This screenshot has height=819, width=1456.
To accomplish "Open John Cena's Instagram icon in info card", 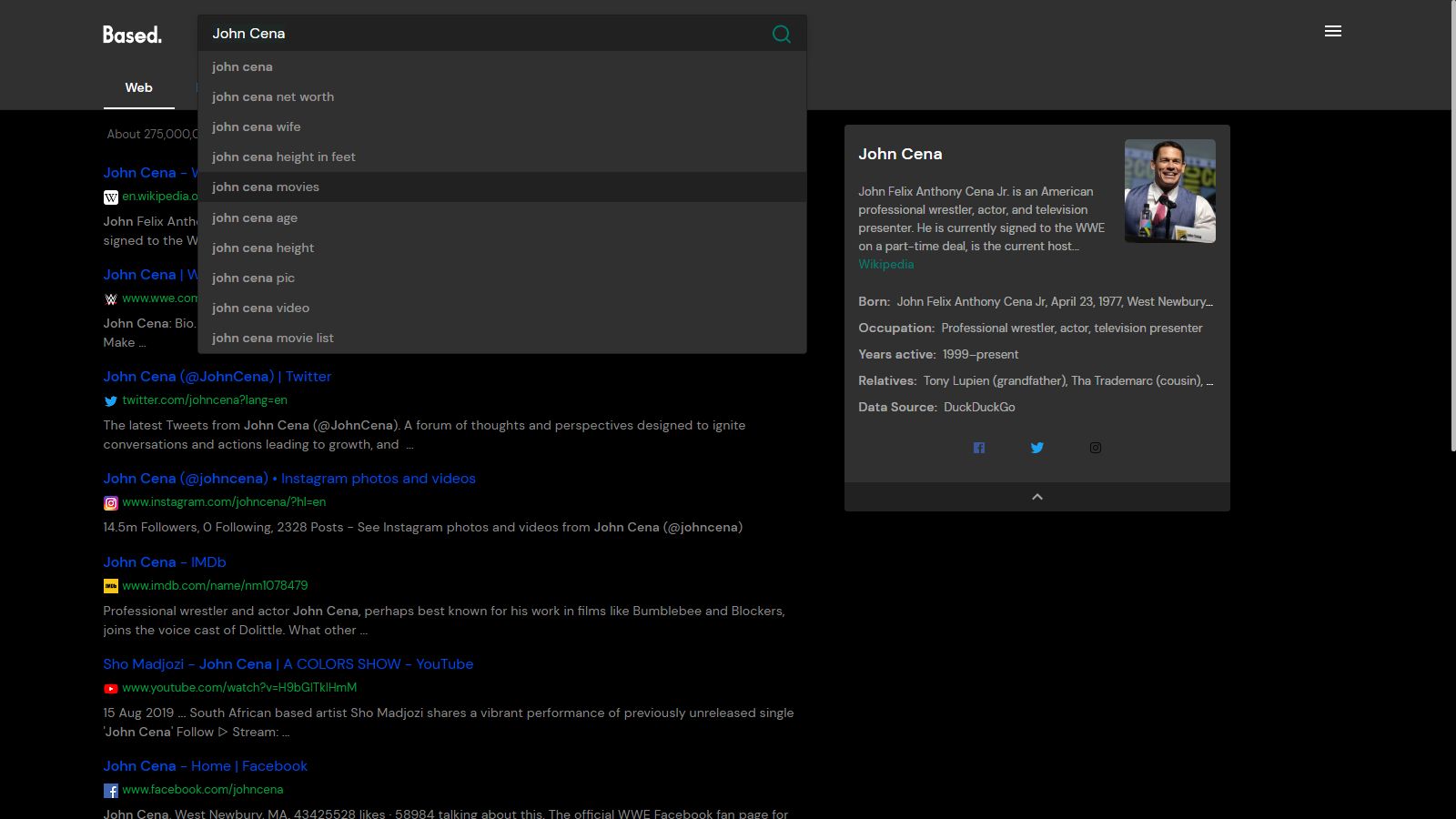I will tap(1096, 448).
